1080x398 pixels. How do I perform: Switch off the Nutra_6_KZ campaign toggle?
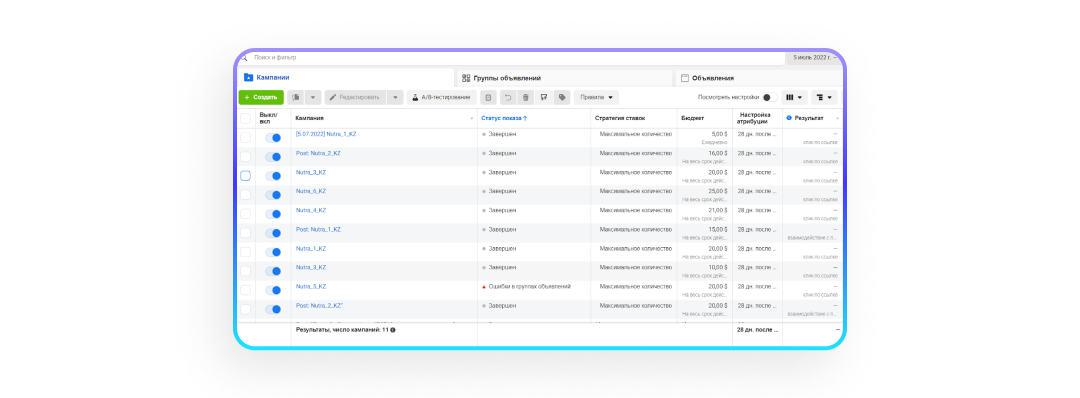click(x=273, y=195)
